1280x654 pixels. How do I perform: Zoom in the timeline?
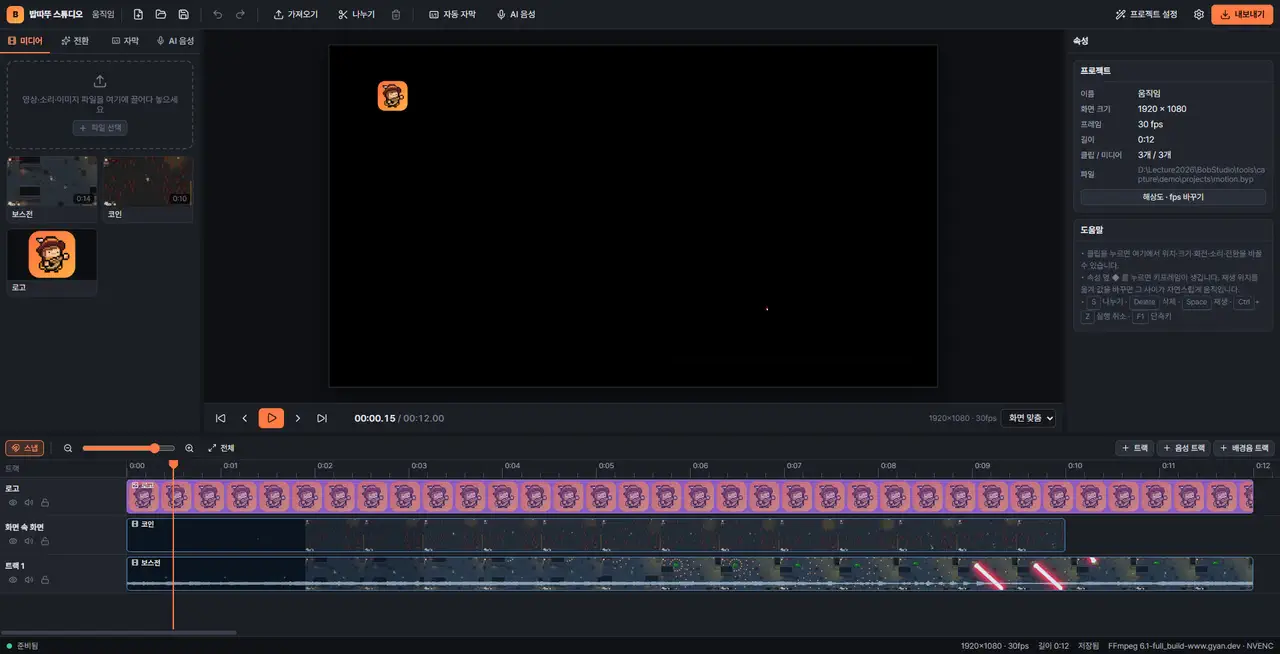click(189, 448)
